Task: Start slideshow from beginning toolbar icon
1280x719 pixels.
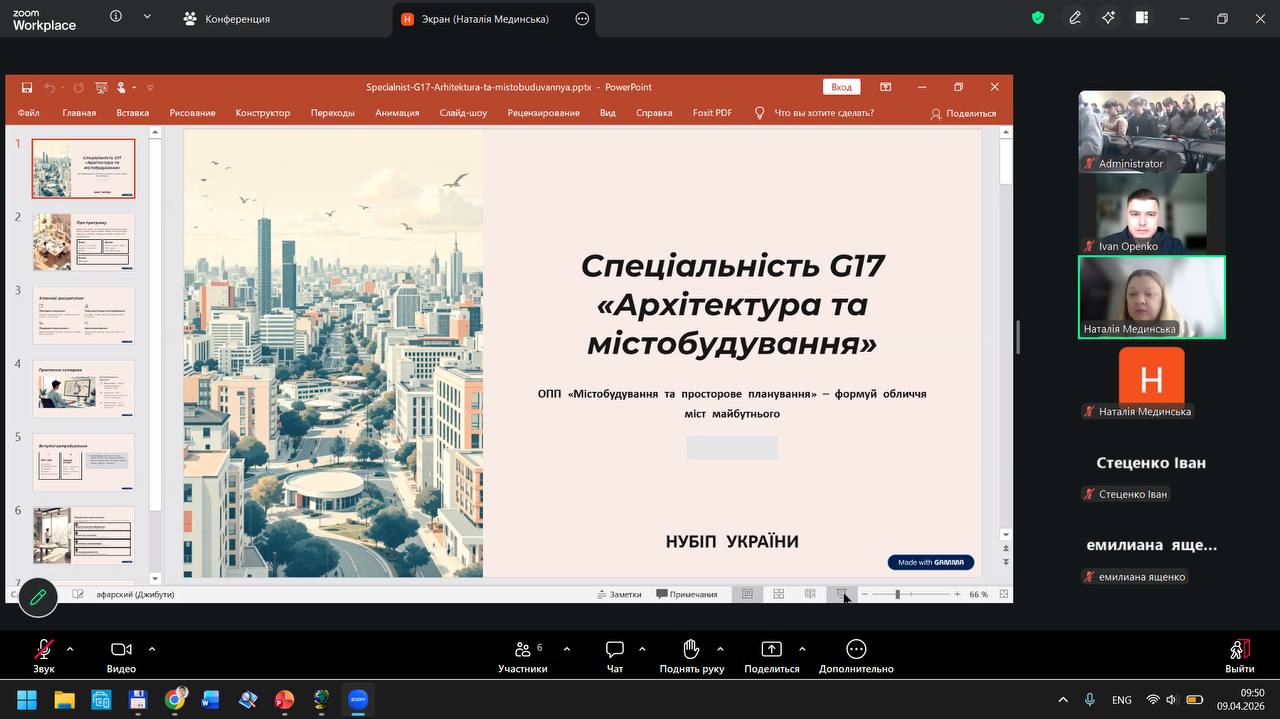Action: point(100,88)
